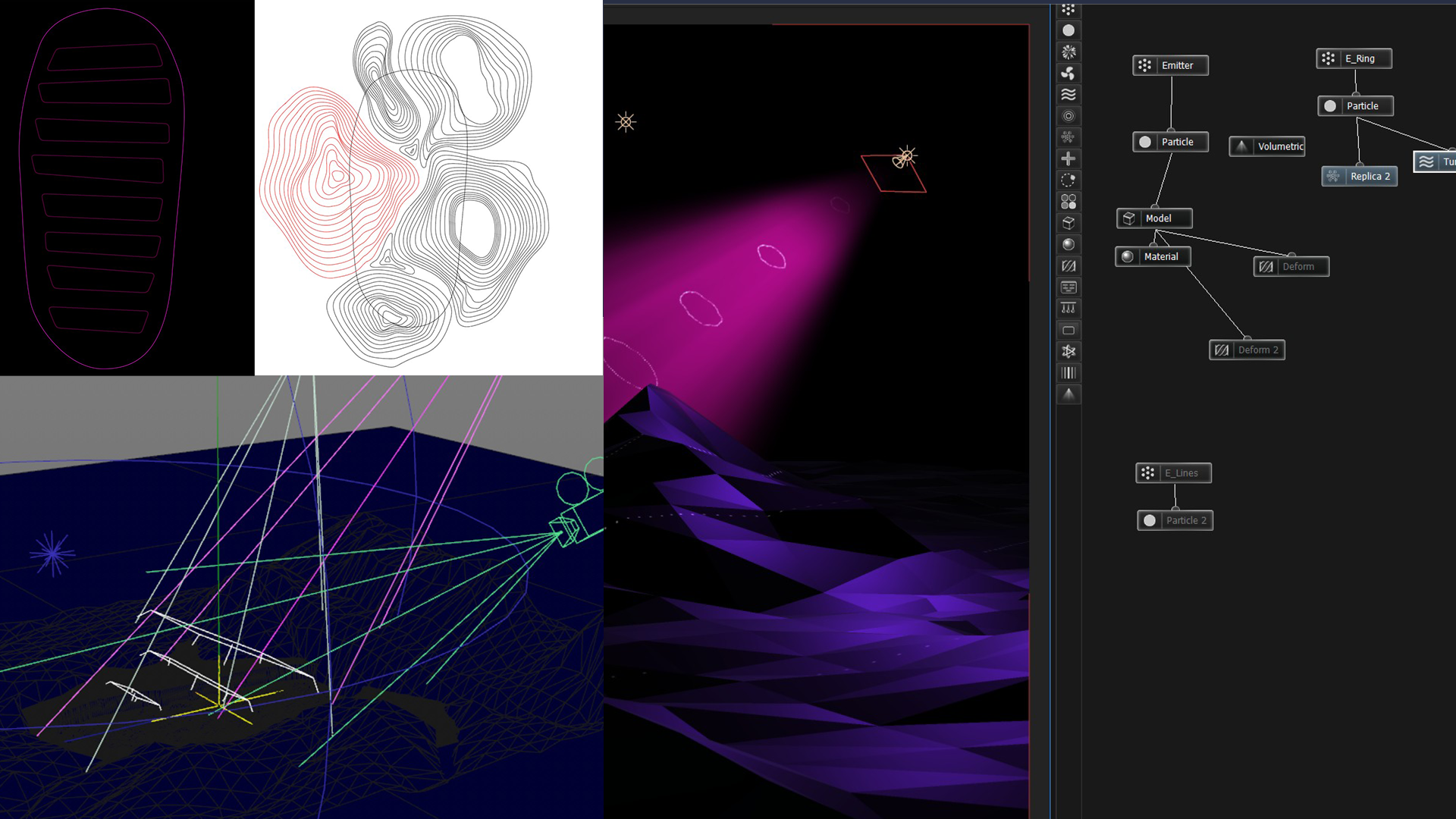The width and height of the screenshot is (1456, 819).
Task: Click the fan-shaped Force tool icon
Action: [x=1068, y=74]
